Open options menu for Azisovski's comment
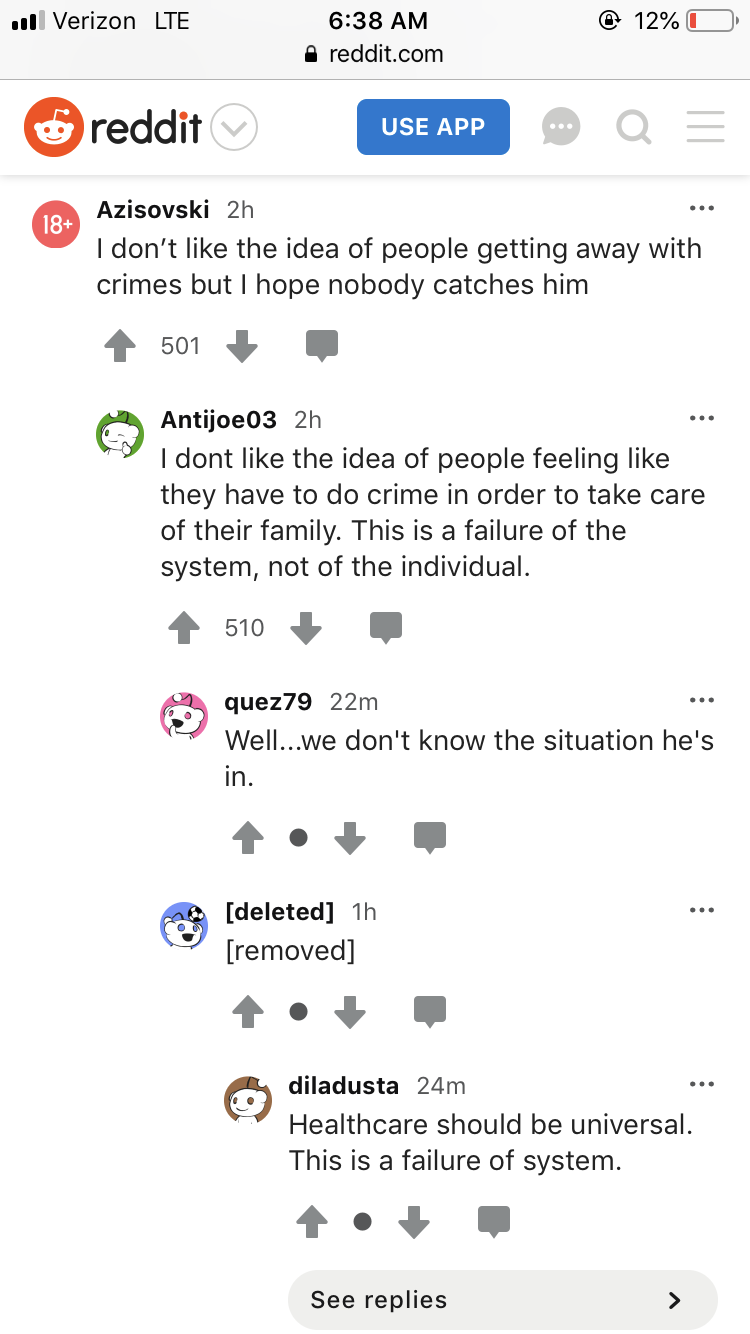The height and width of the screenshot is (1334, 750). coord(702,209)
